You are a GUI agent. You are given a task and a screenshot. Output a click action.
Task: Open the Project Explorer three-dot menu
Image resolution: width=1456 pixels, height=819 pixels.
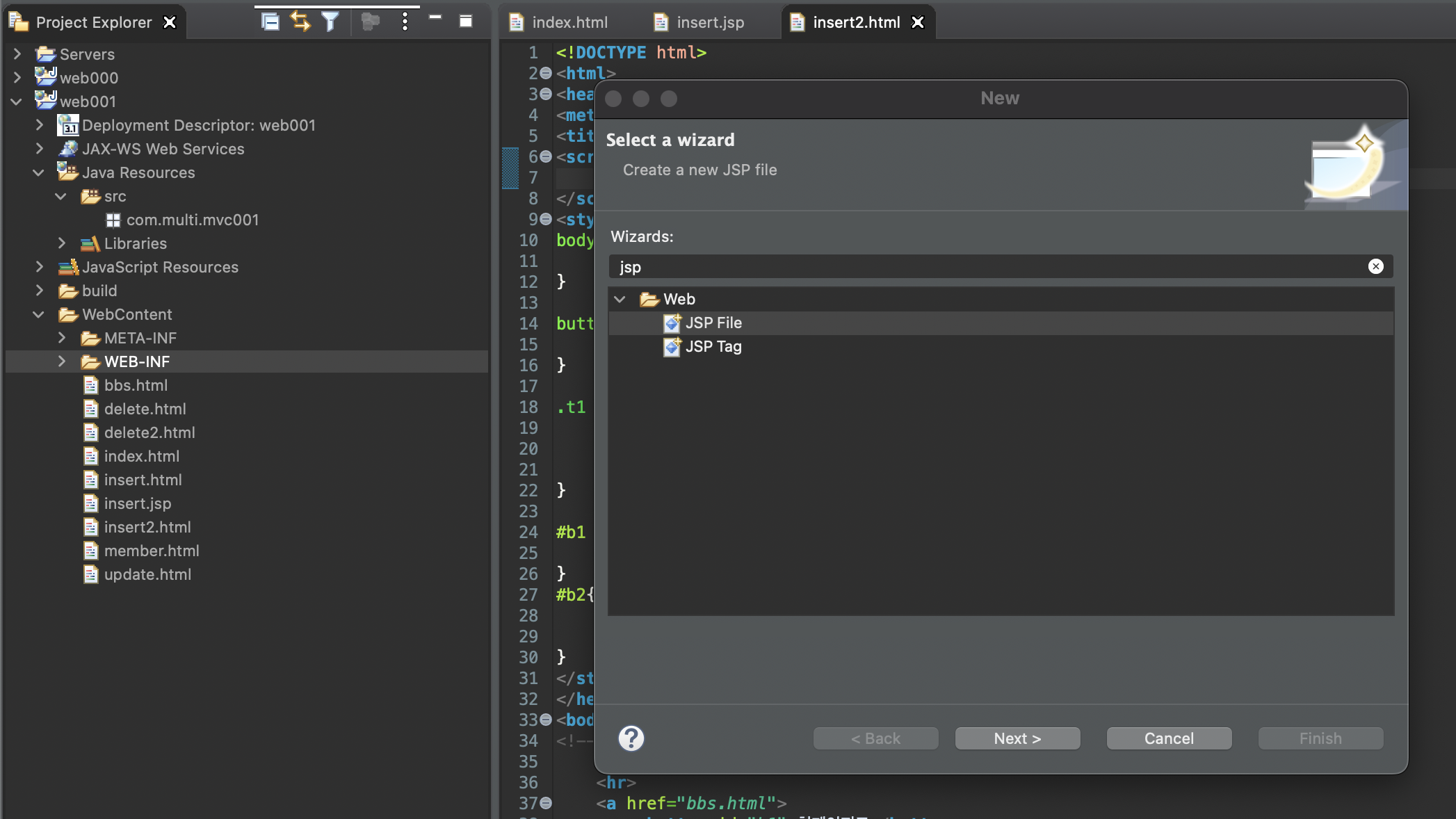405,22
